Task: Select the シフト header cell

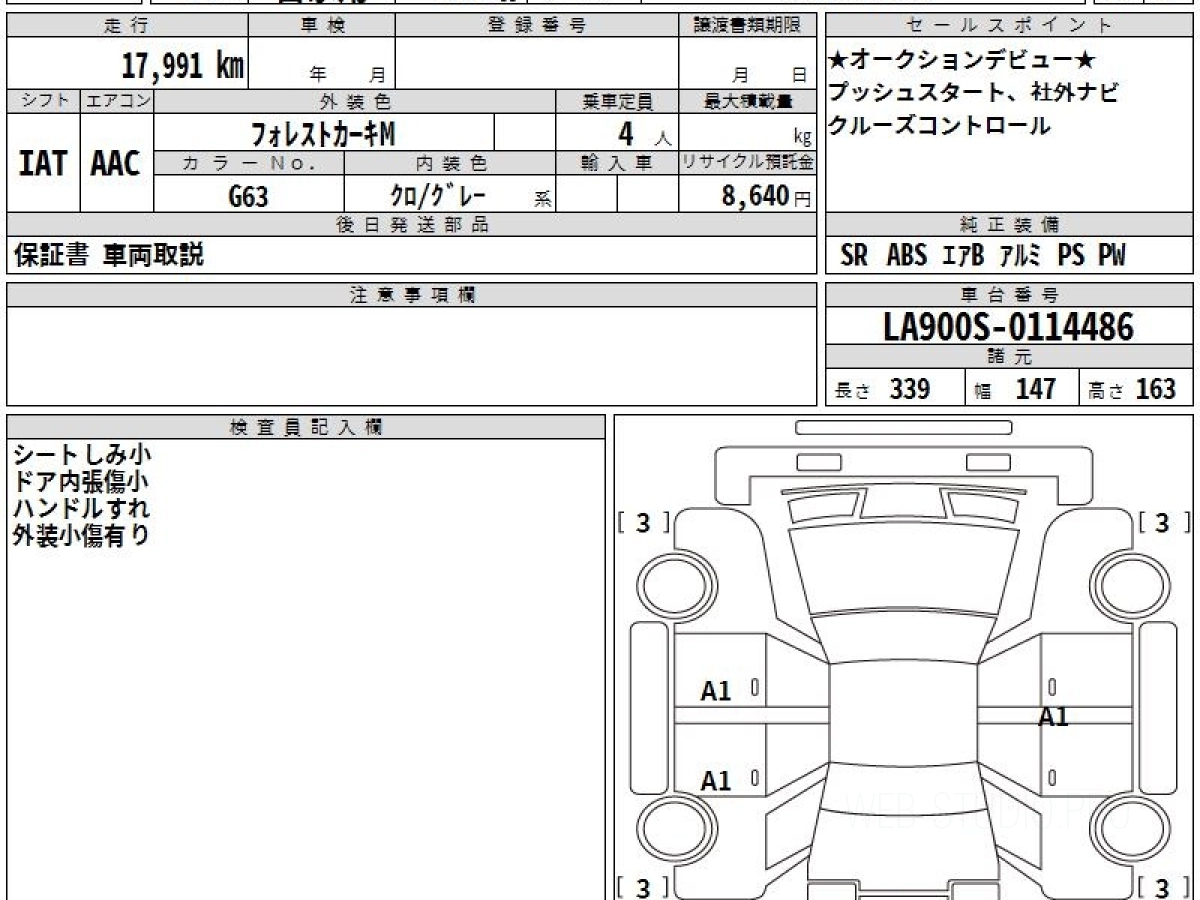Action: [43, 101]
